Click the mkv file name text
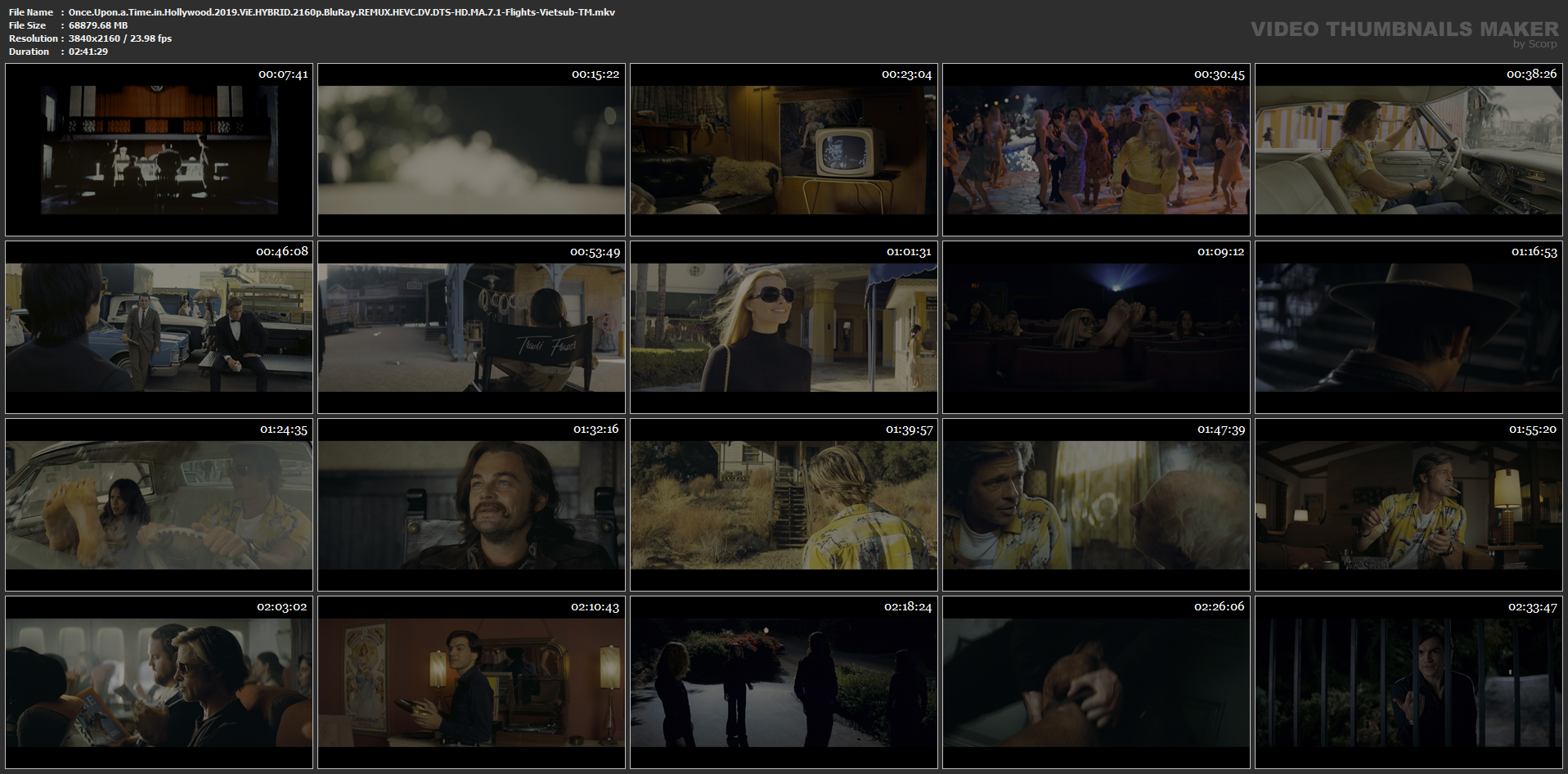Image resolution: width=1568 pixels, height=774 pixels. tap(342, 12)
